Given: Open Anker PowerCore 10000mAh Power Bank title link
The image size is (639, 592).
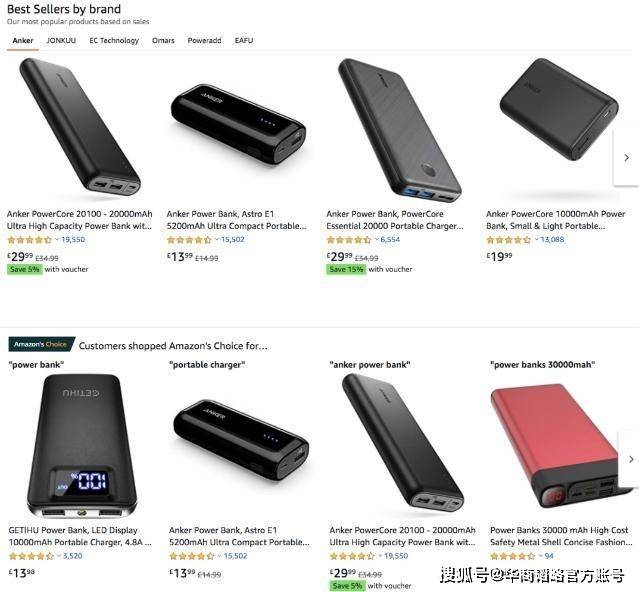Looking at the screenshot, I should coord(555,220).
